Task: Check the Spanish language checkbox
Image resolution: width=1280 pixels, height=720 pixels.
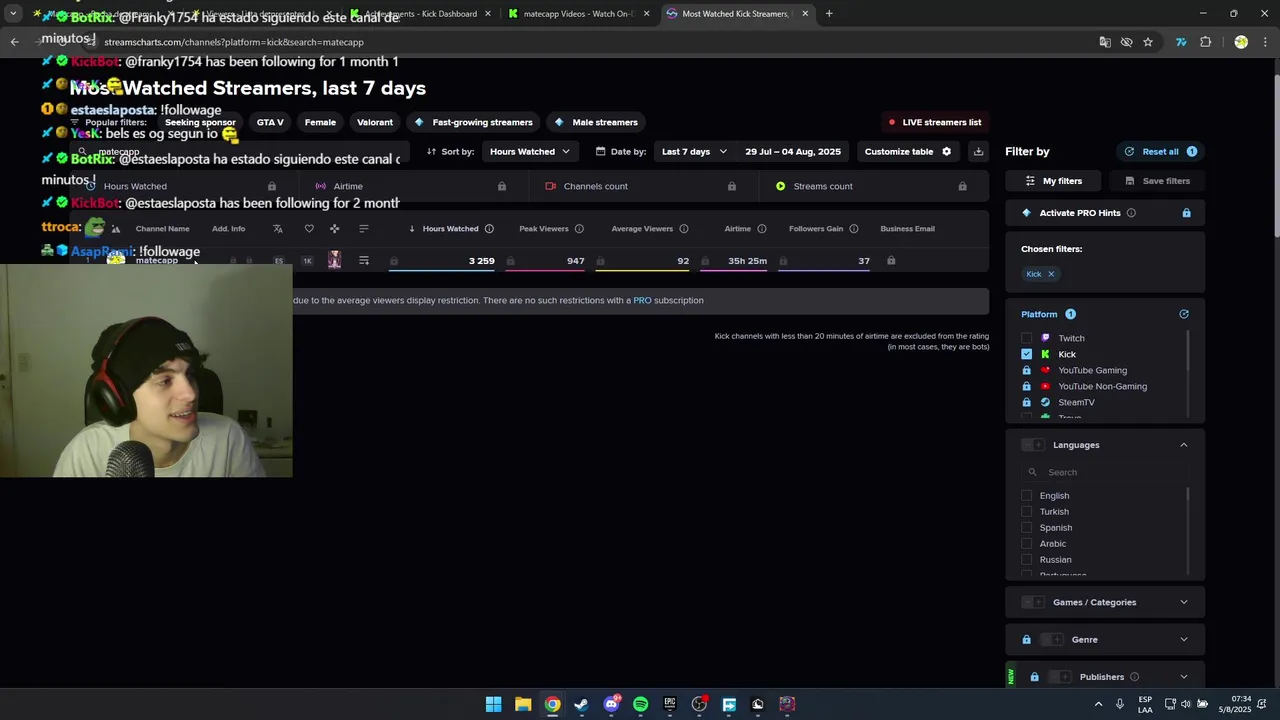Action: (1027, 528)
